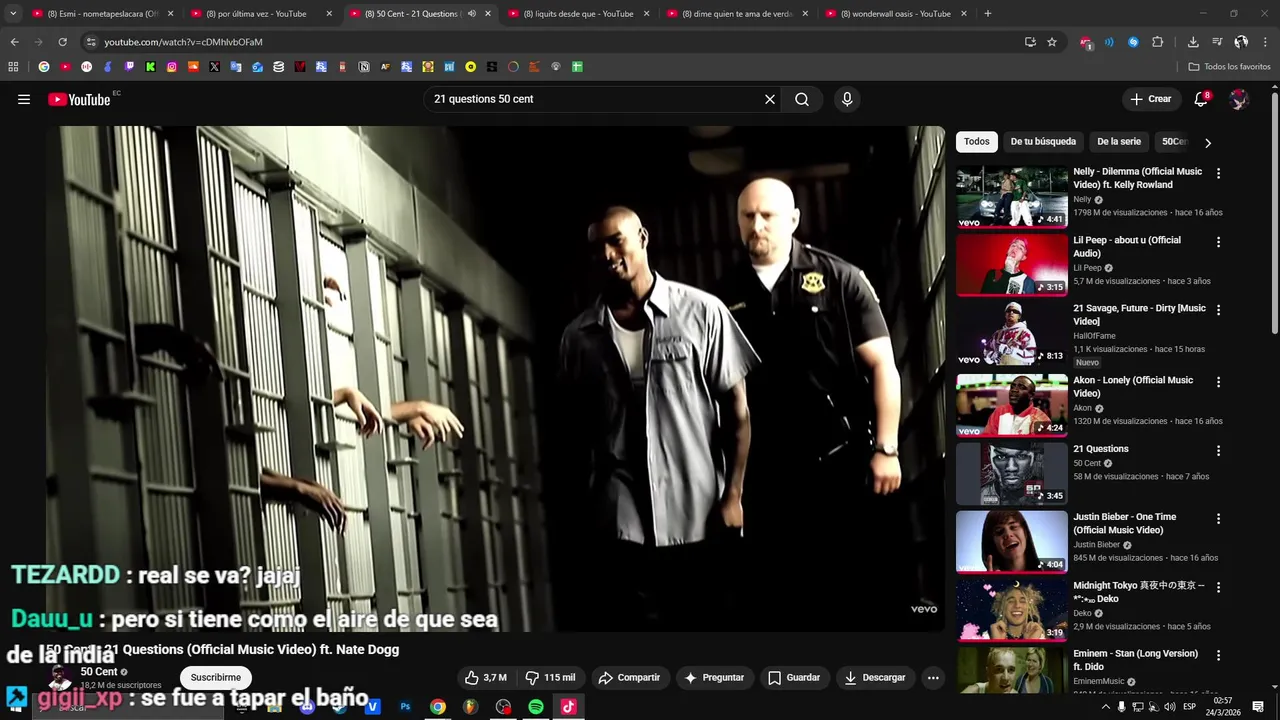Screen dimensions: 1280x720
Task: Show more filter chips with the arrow
Action: (1208, 143)
